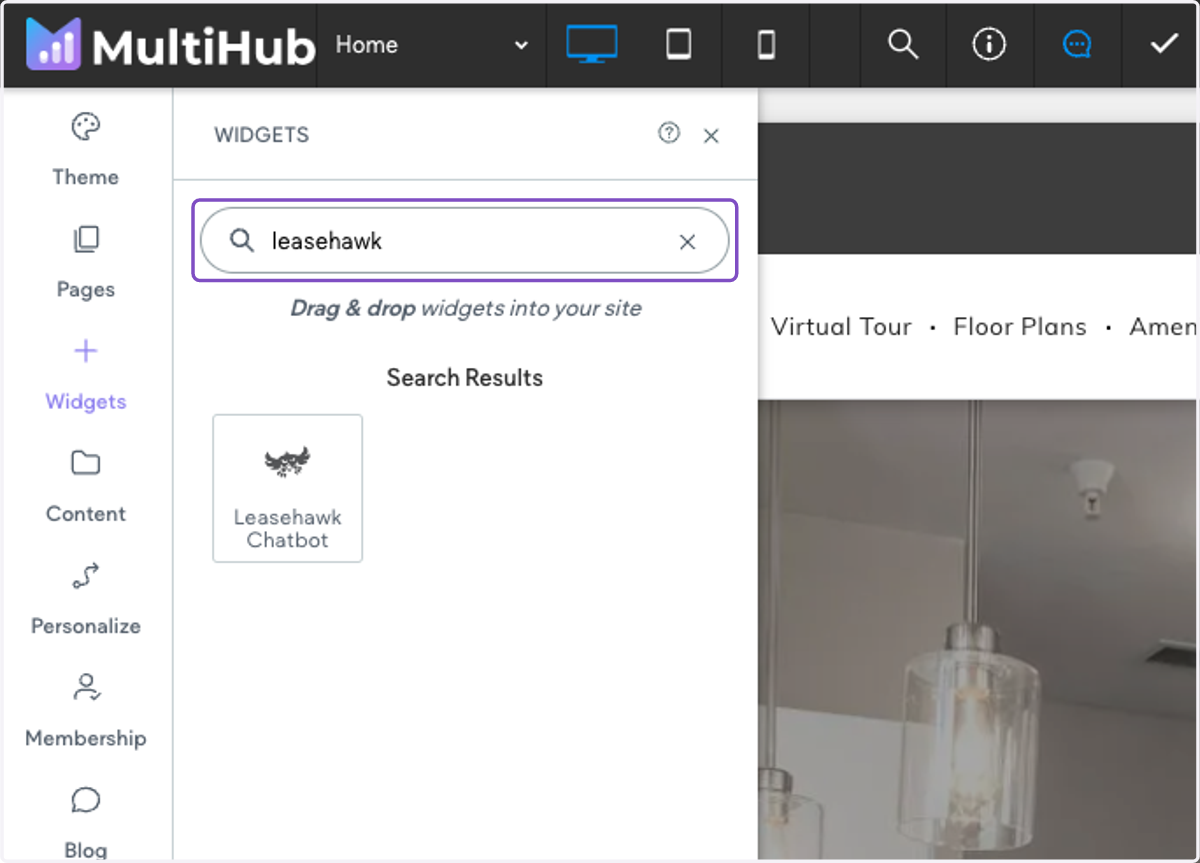
Task: Click the MultiHub logo
Action: click(171, 46)
